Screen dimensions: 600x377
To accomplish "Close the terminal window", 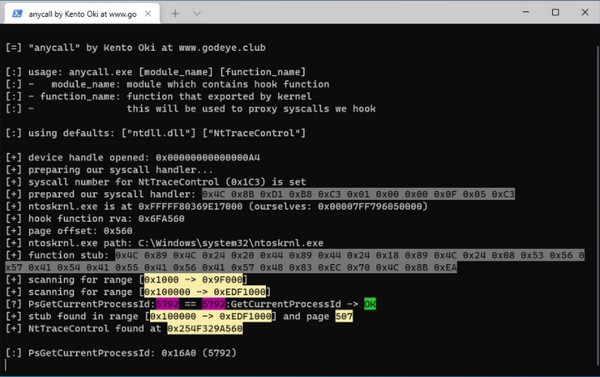I will coord(585,12).
